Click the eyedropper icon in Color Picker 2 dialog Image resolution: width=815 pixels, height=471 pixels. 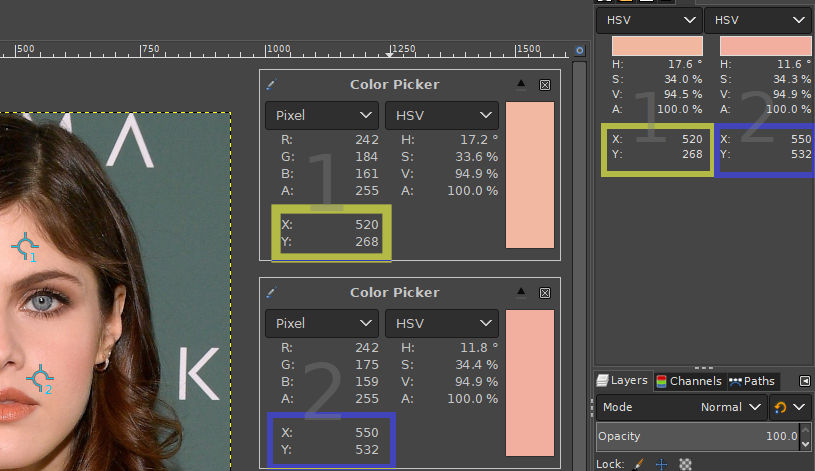click(x=271, y=293)
